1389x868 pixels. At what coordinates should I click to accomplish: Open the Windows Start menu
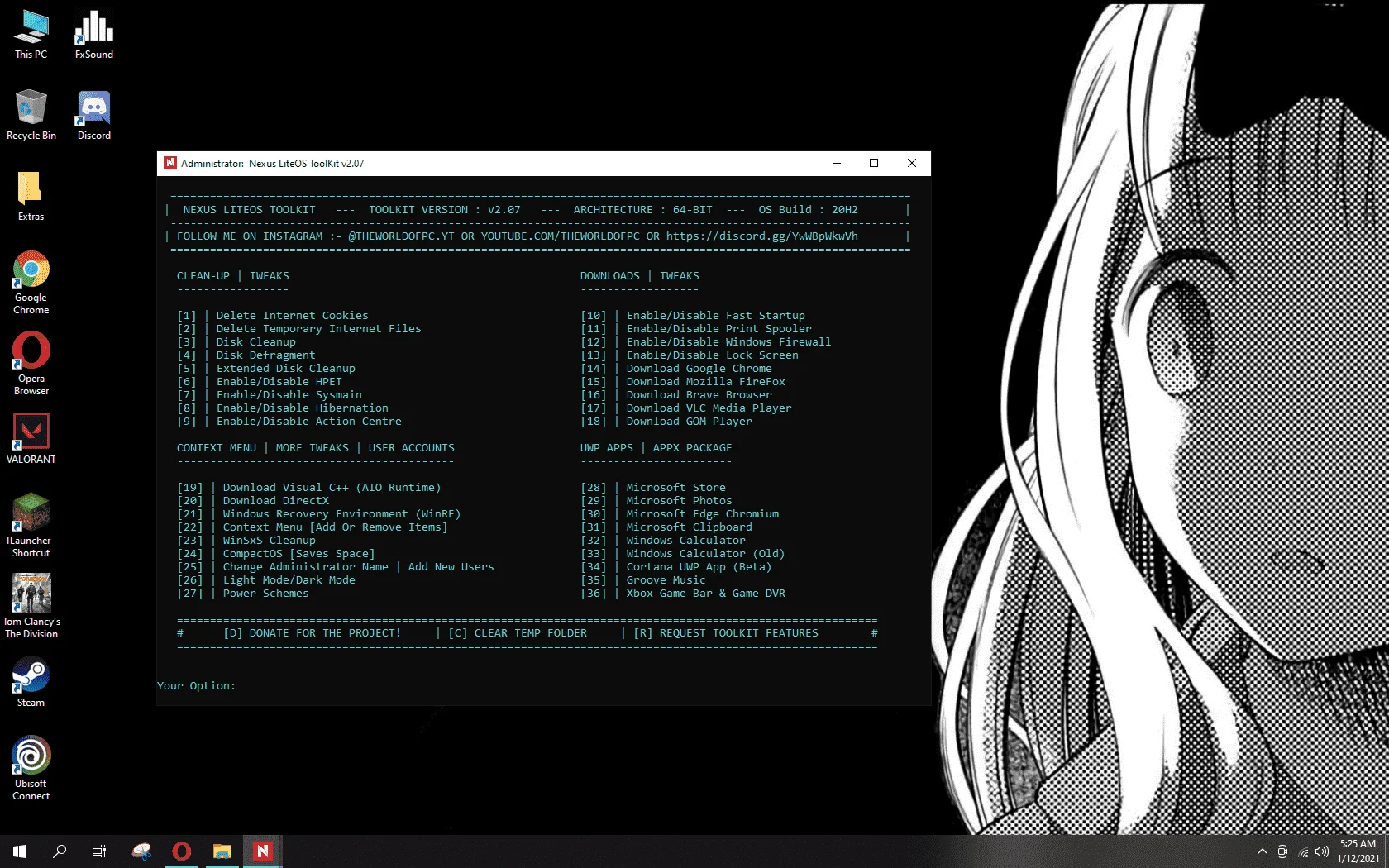point(20,851)
